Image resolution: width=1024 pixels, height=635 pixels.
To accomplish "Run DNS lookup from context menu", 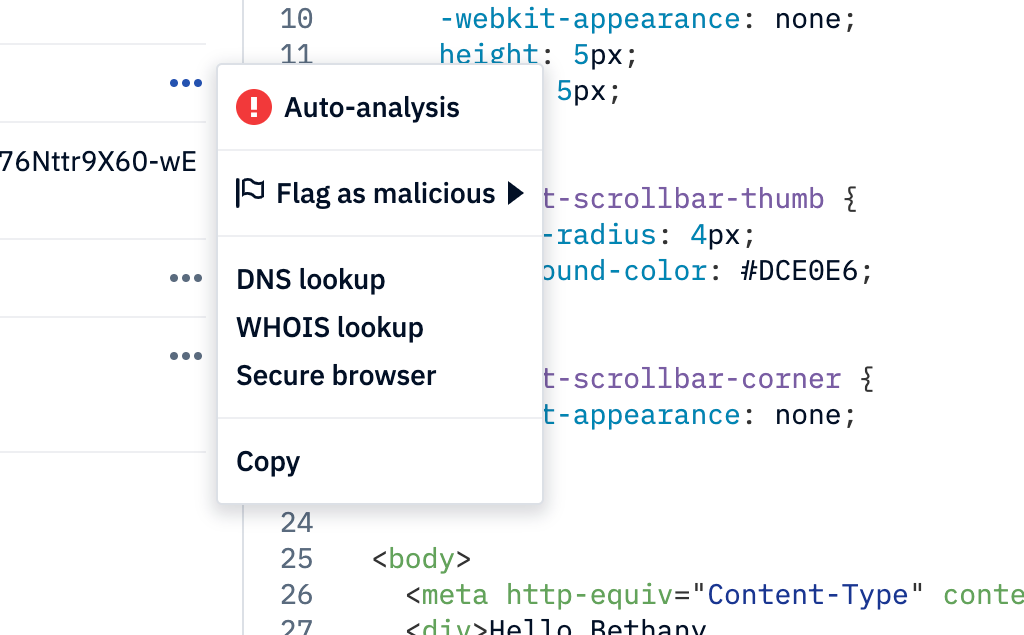I will pyautogui.click(x=311, y=280).
